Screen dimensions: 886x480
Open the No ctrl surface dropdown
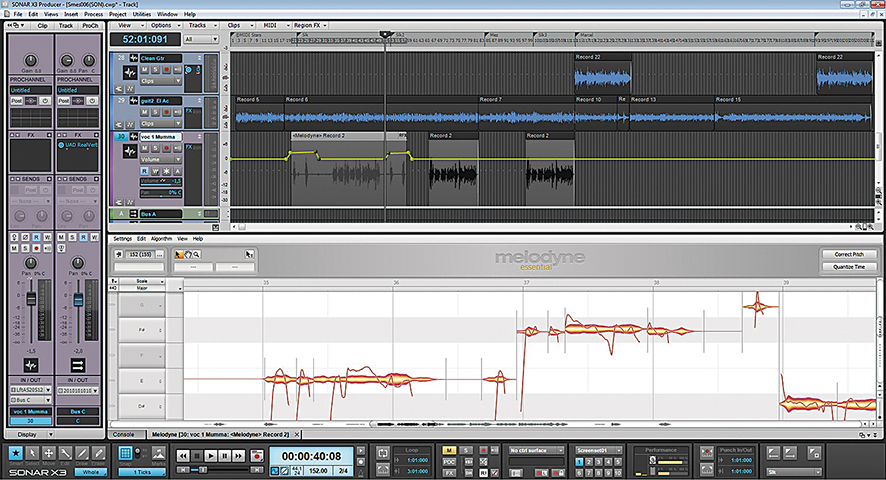click(x=536, y=450)
